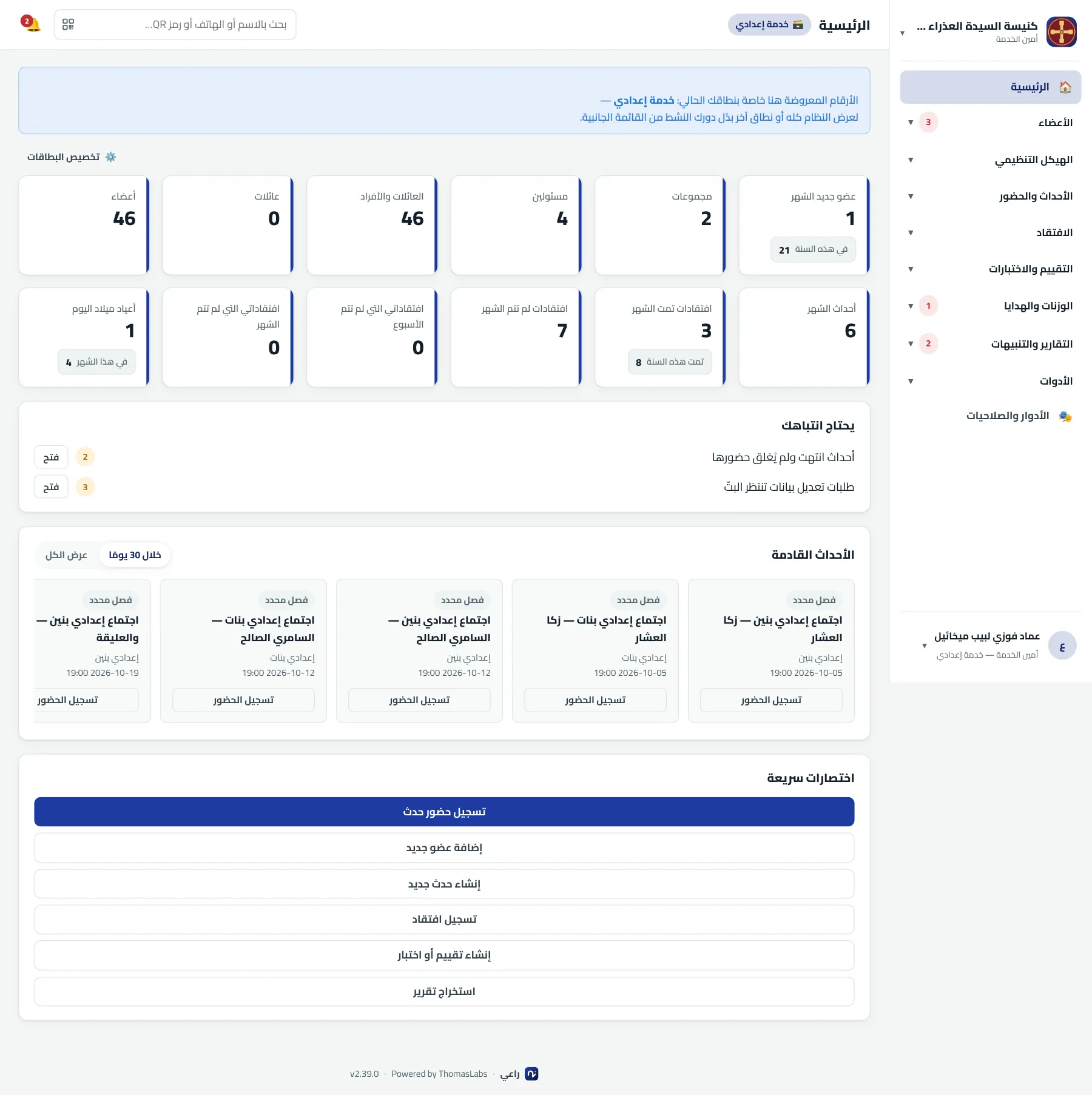Click إضافة عضو جديد shortcut
The image size is (1092, 1095).
pyautogui.click(x=444, y=847)
